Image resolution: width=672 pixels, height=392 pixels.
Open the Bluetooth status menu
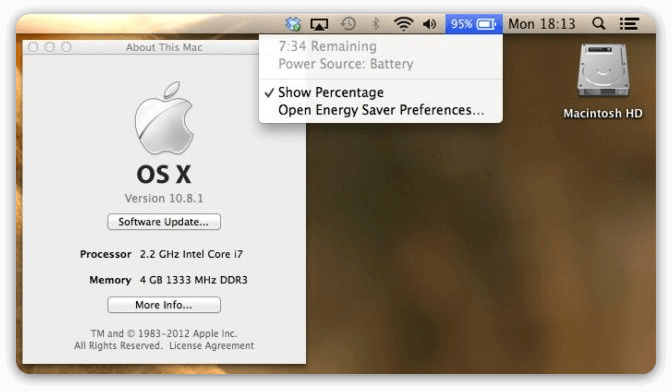click(x=376, y=24)
